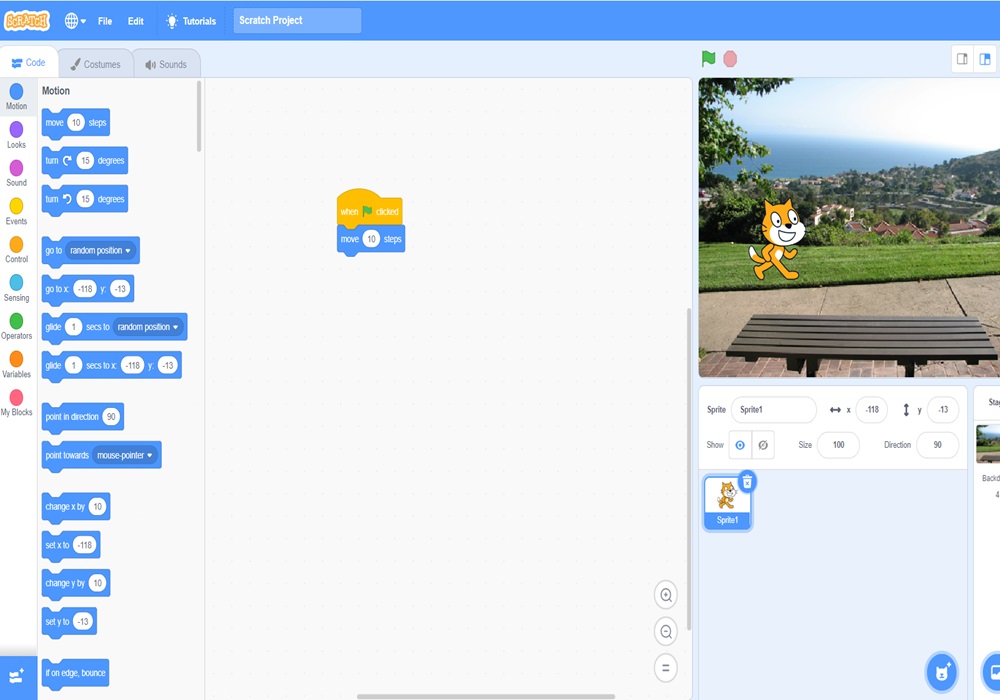Screen dimensions: 1000x700
Task: Click the block palette vertical scrollbar
Action: coord(199,116)
